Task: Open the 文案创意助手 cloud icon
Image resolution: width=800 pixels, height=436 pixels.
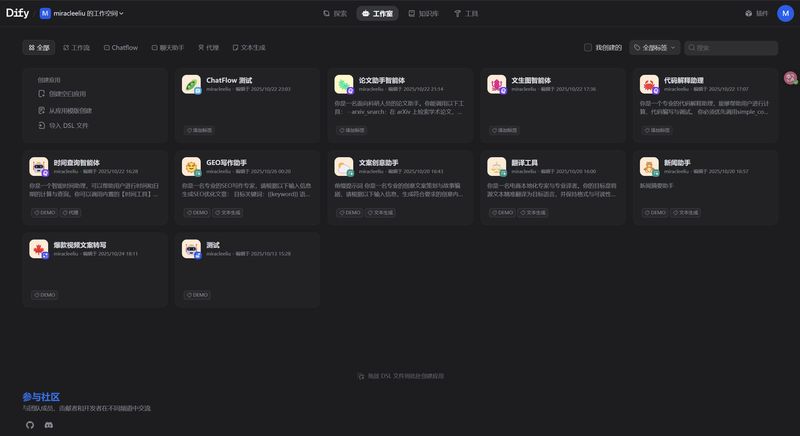Action: pos(344,166)
